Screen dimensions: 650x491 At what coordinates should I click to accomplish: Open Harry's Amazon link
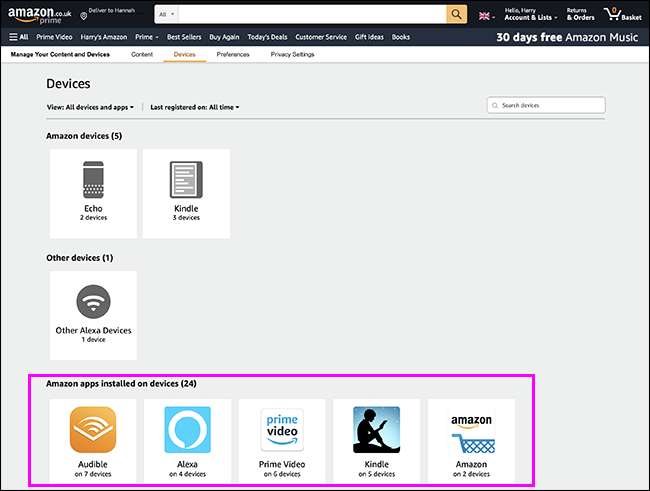(104, 37)
